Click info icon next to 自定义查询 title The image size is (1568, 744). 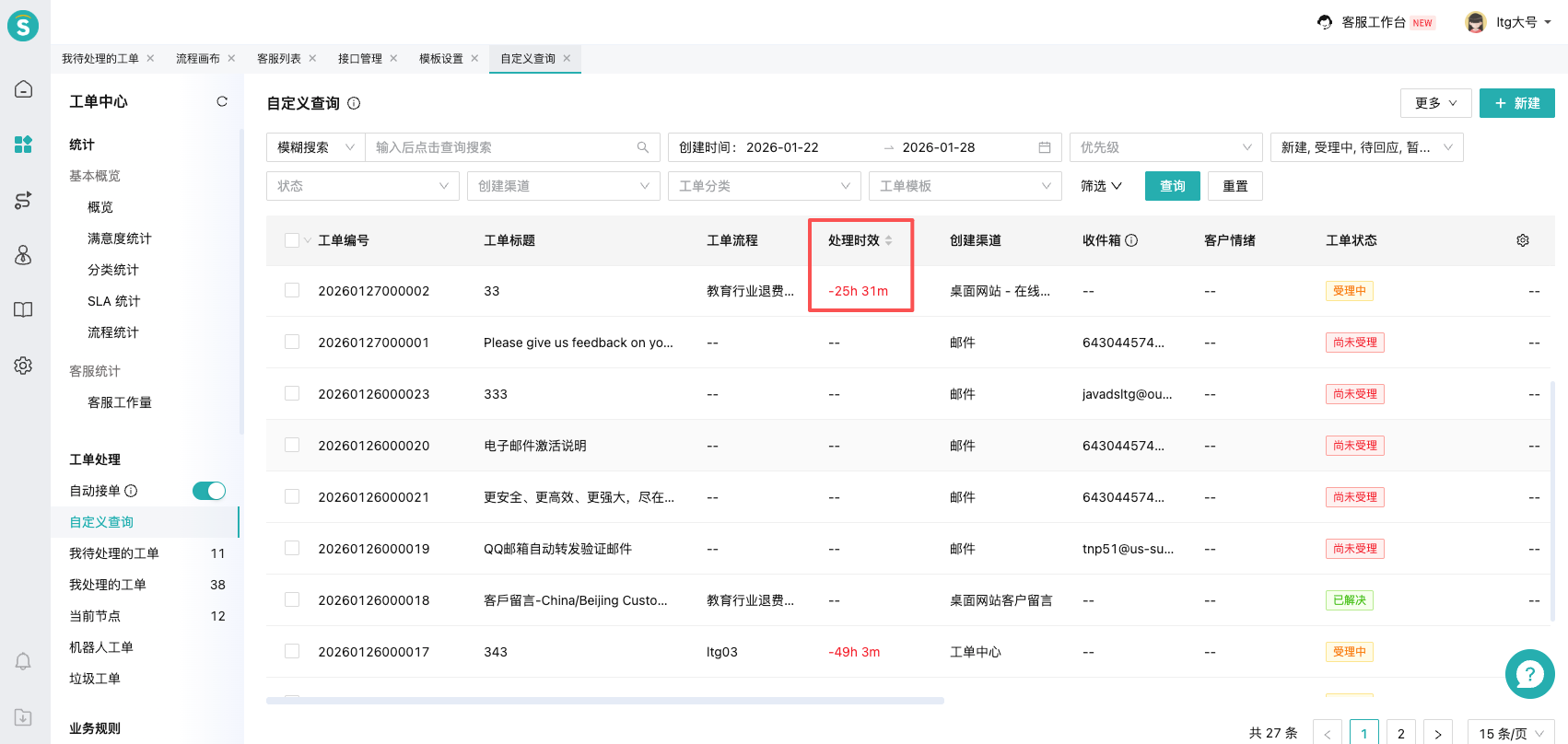(354, 103)
